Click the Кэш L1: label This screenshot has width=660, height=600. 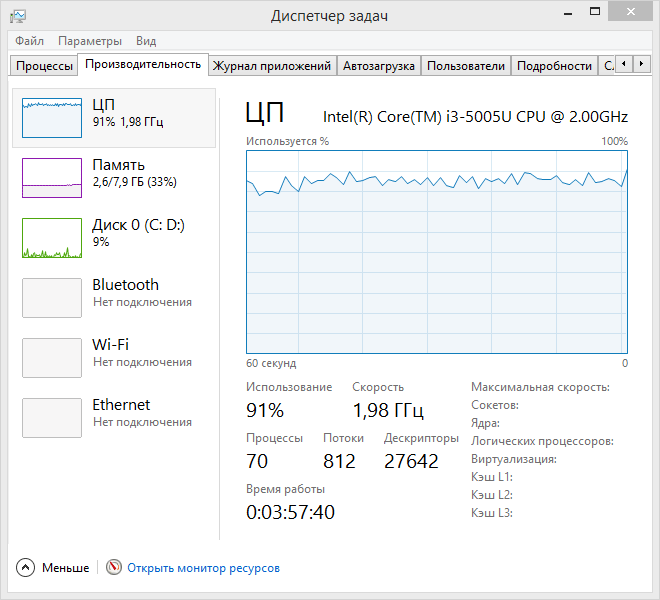492,477
